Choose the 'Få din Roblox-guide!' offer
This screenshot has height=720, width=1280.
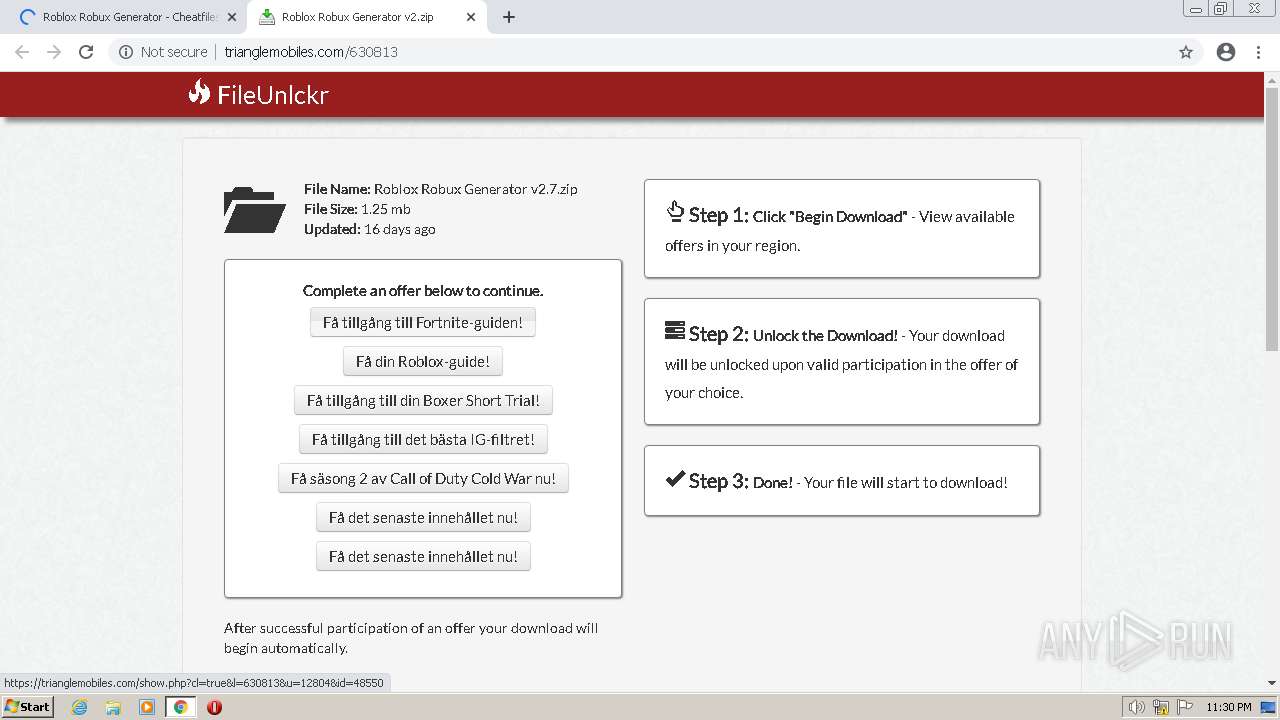(423, 362)
